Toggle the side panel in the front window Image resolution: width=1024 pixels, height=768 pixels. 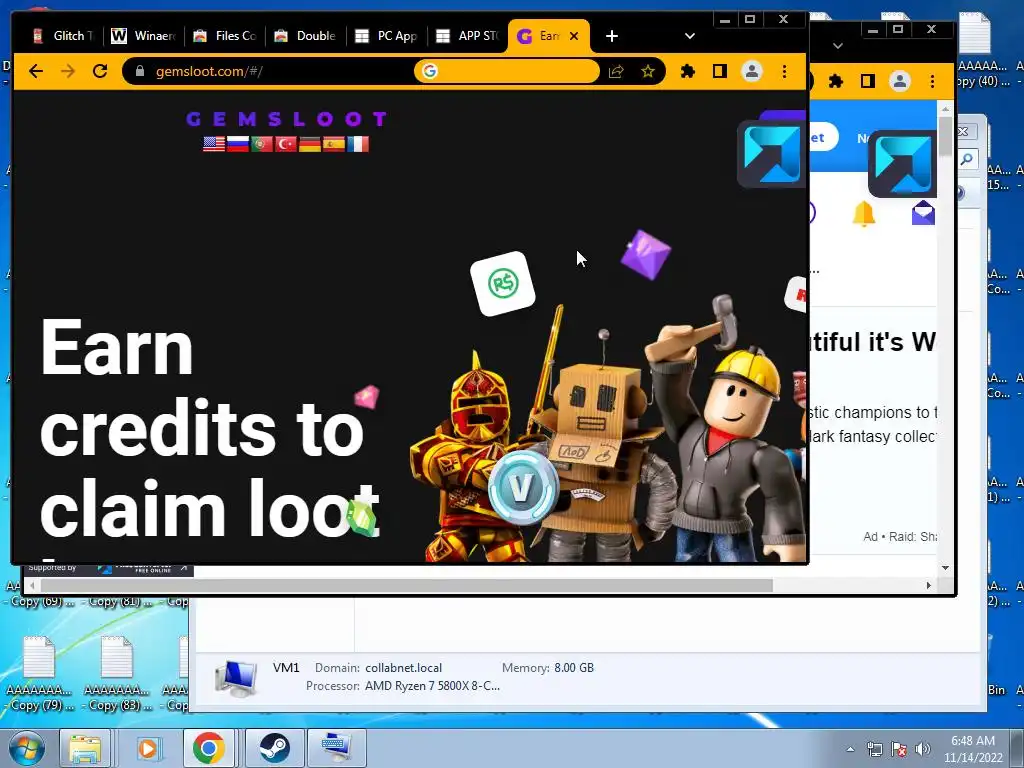click(720, 71)
